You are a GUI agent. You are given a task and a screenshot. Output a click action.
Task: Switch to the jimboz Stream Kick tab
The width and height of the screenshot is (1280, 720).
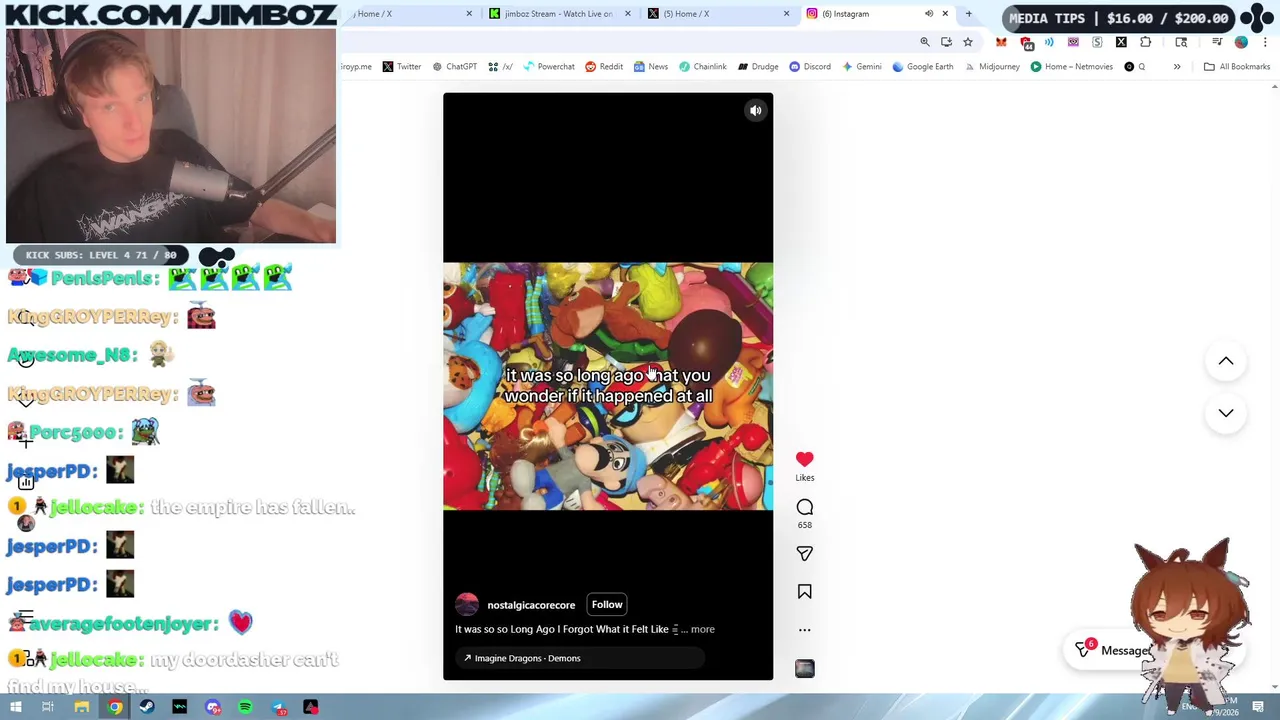[x=558, y=14]
